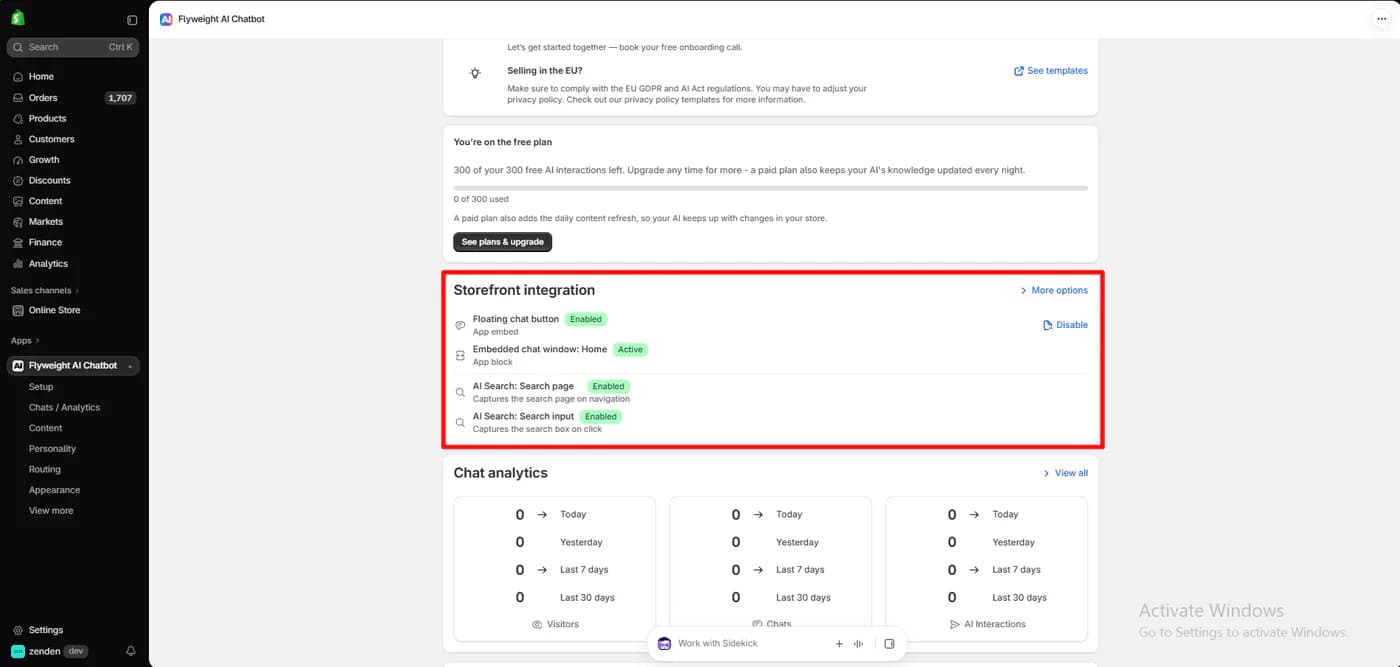Click the AI Search: Search page magnifier icon
1400x667 pixels.
460,392
